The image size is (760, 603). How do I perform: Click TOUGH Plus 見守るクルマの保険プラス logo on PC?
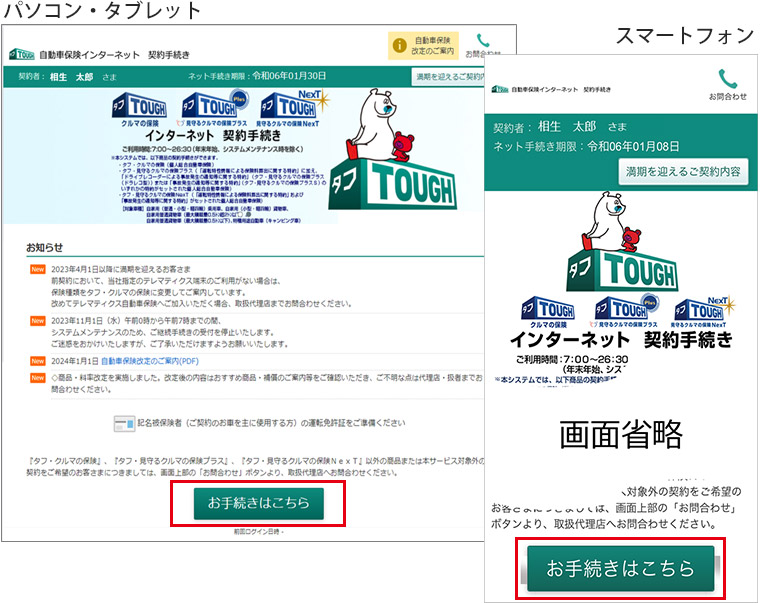click(213, 109)
